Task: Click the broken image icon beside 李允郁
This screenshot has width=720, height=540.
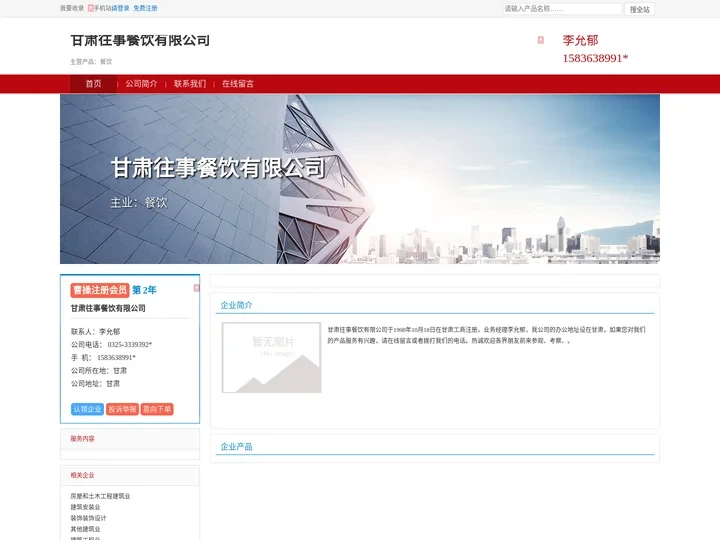Action: click(x=541, y=40)
